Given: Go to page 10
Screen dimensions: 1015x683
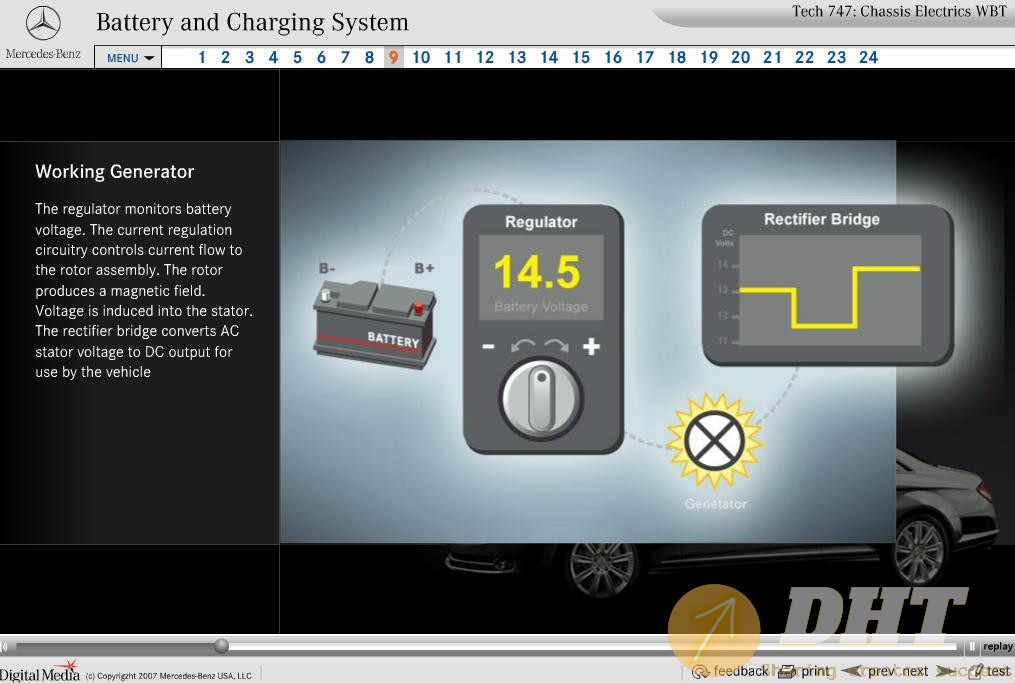Looking at the screenshot, I should (421, 58).
